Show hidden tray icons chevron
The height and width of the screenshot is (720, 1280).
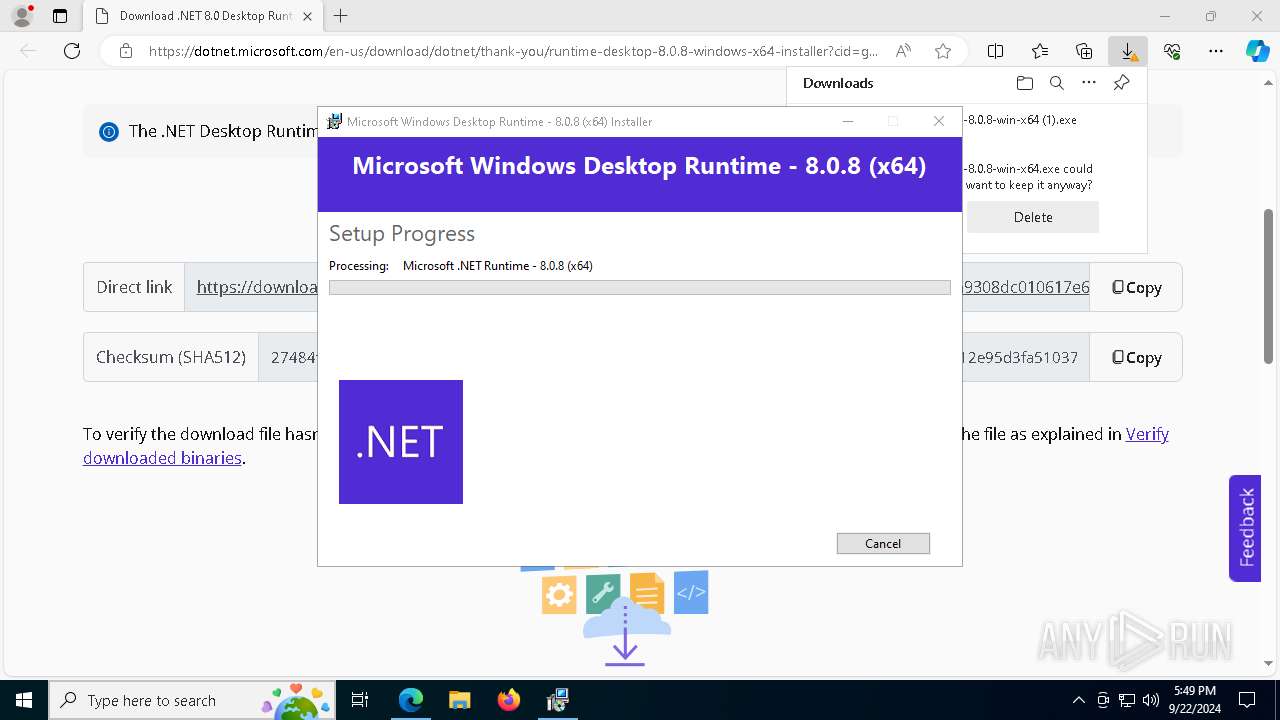(1078, 700)
